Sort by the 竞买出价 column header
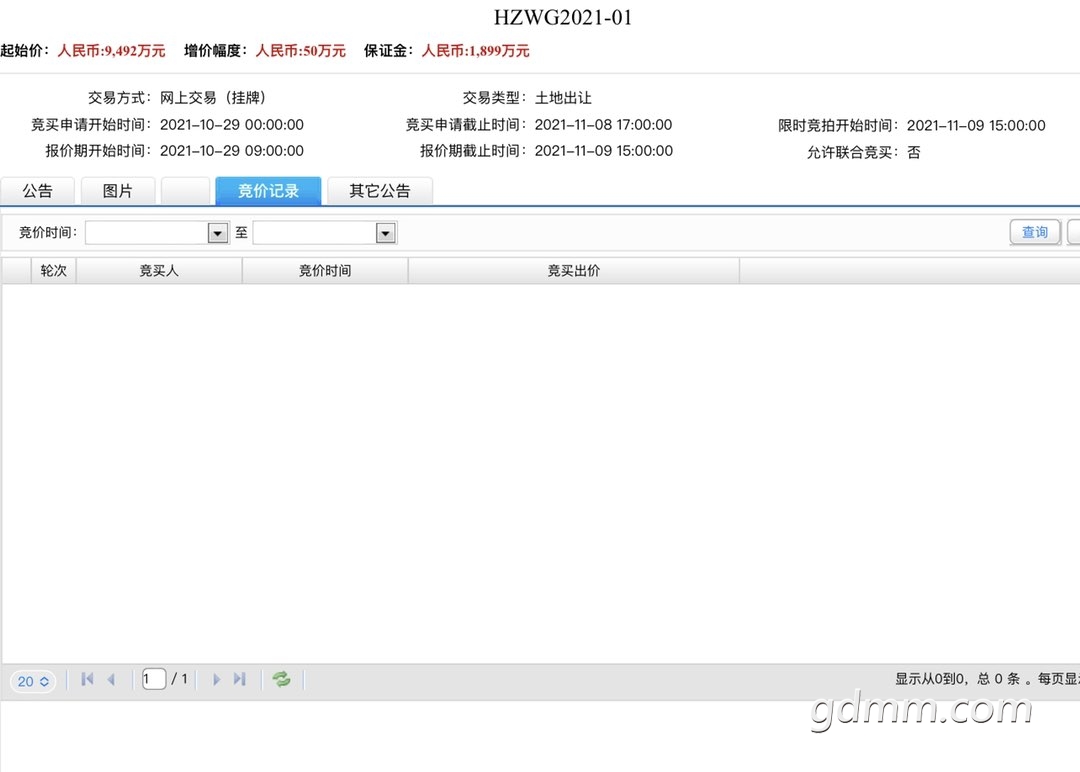Viewport: 1080px width, 772px height. (x=574, y=271)
